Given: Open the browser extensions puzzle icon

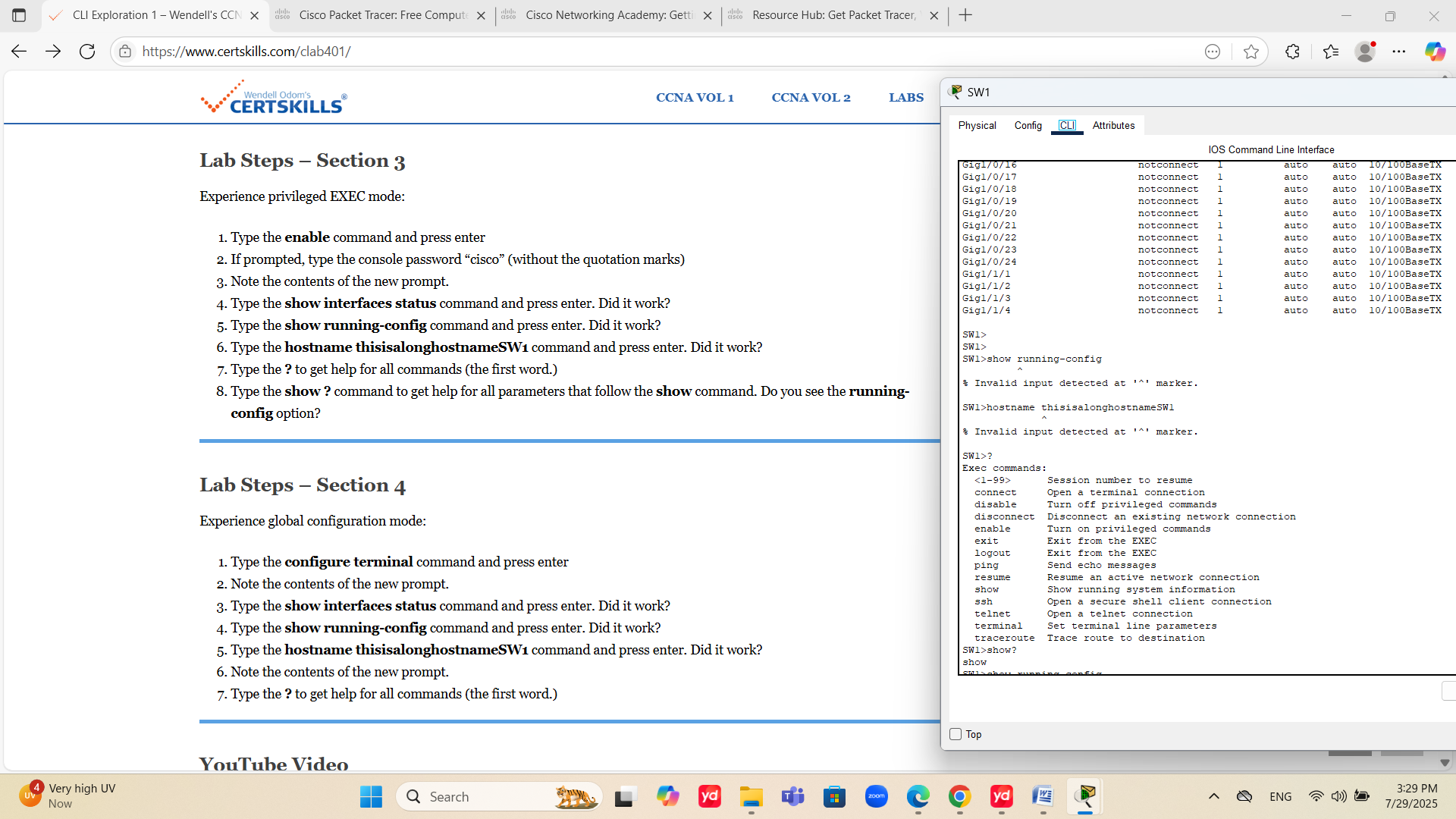Looking at the screenshot, I should click(x=1293, y=52).
